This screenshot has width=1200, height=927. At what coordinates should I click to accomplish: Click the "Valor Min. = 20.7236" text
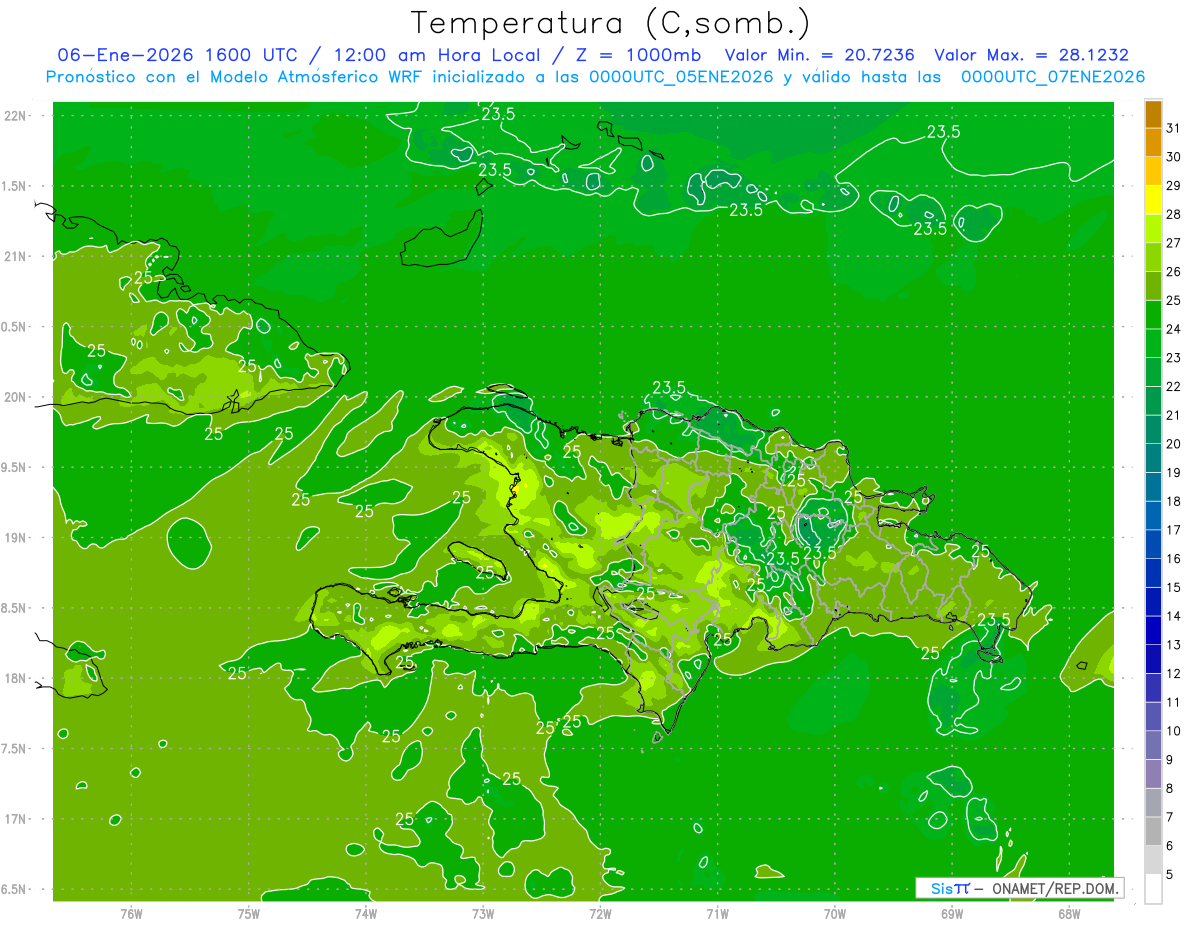click(819, 56)
